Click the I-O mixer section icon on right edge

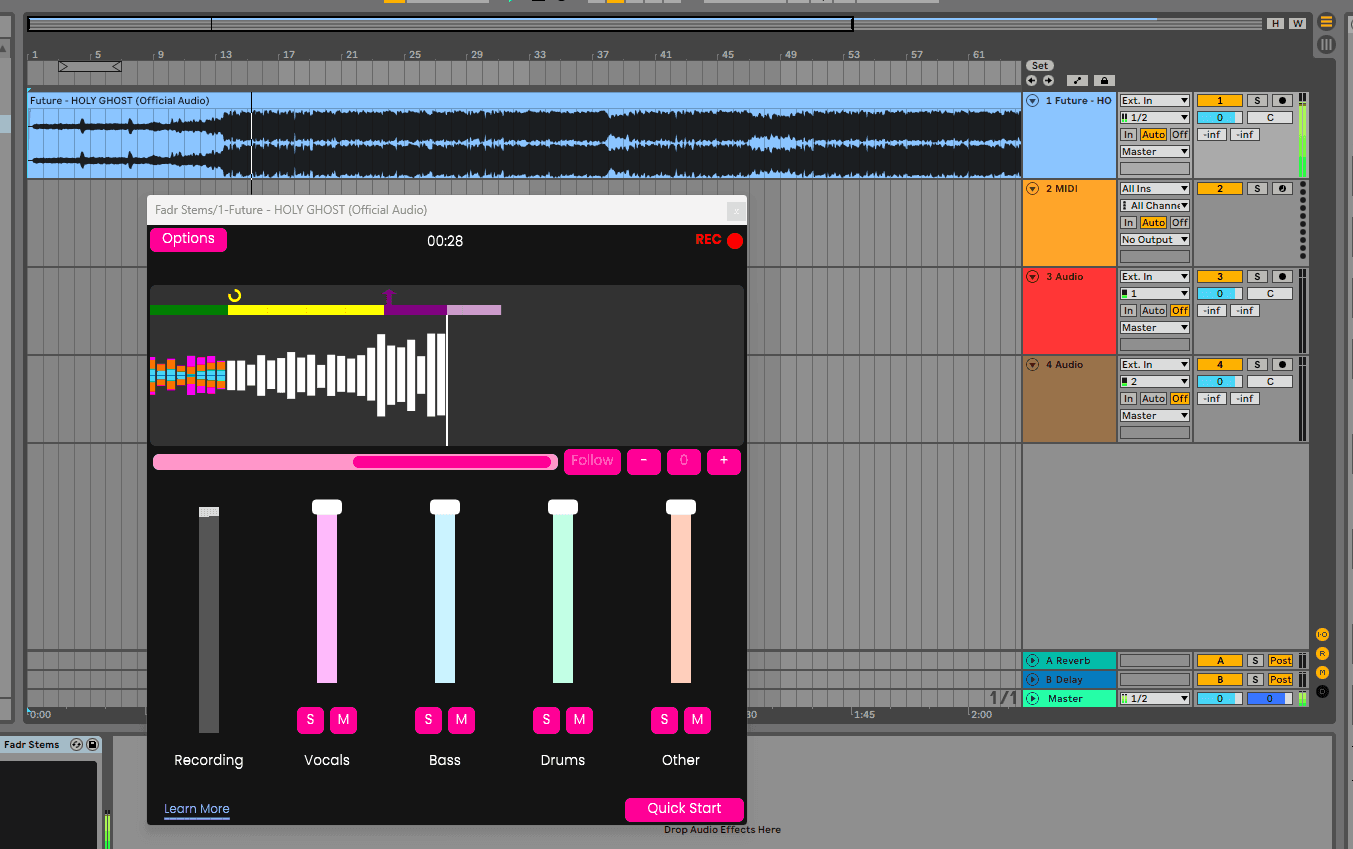1322,632
